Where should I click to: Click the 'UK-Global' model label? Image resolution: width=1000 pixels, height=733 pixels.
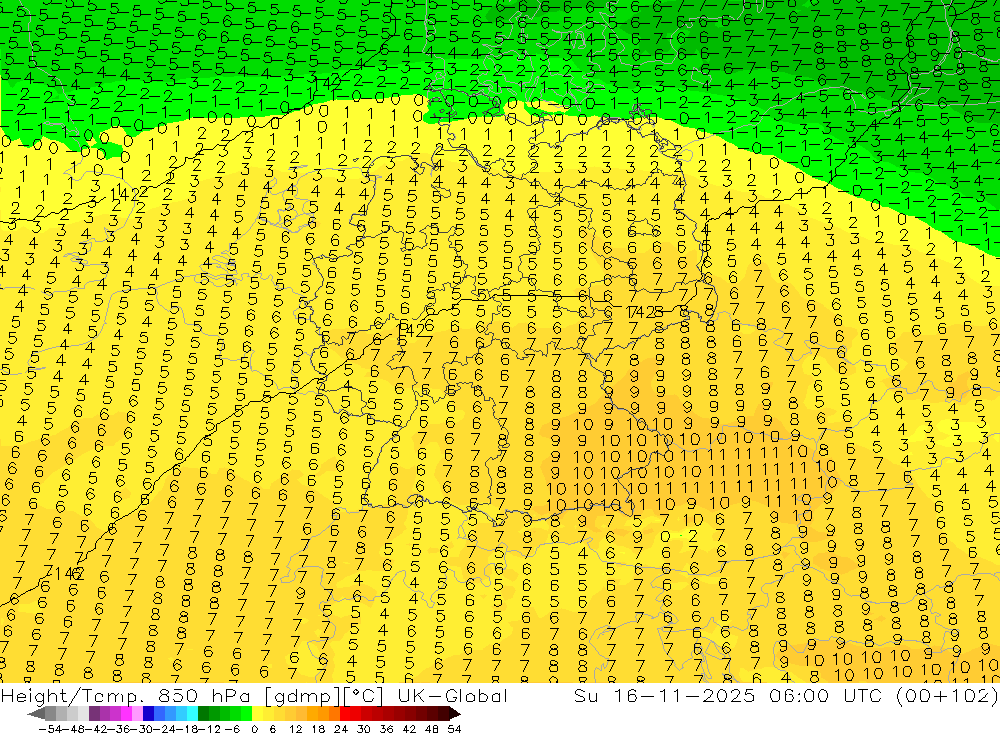452,695
